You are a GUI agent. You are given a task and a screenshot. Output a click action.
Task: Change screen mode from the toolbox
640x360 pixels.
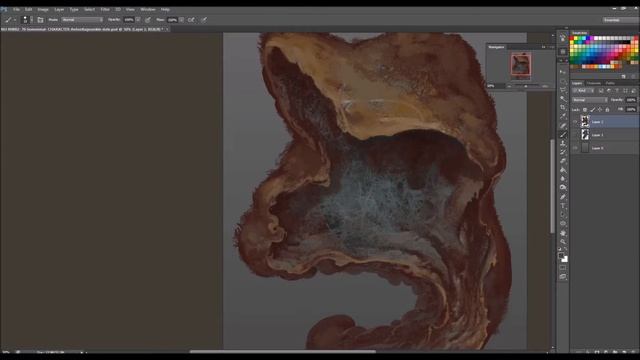click(563, 277)
